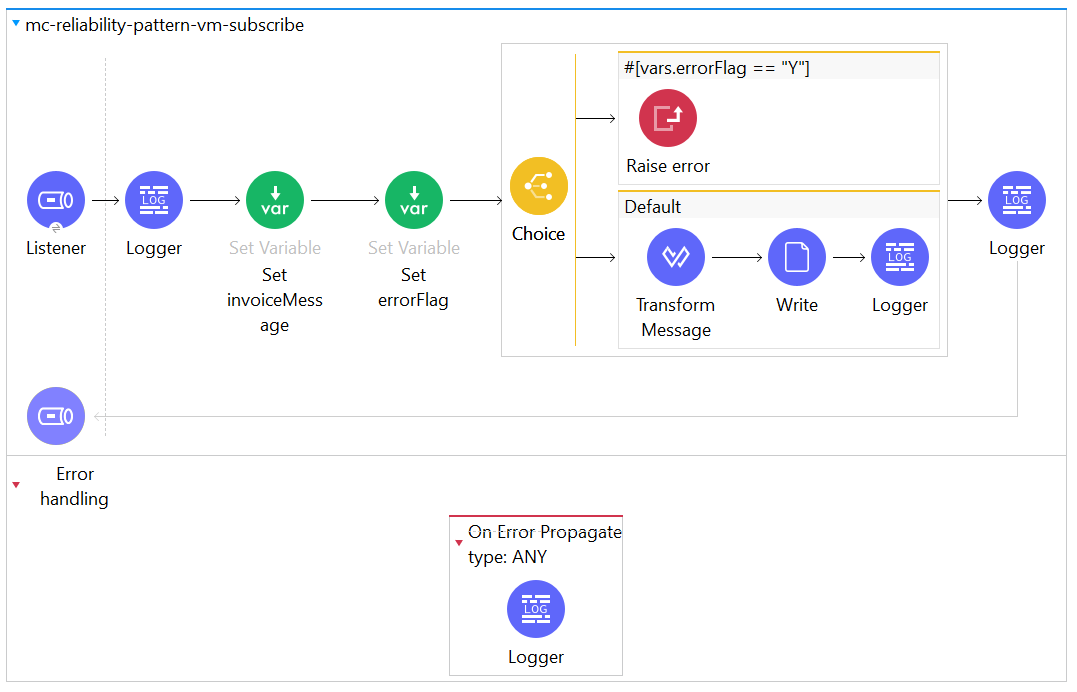Click the yellow Choice router icon
Image resolution: width=1077 pixels, height=692 pixels.
click(538, 187)
